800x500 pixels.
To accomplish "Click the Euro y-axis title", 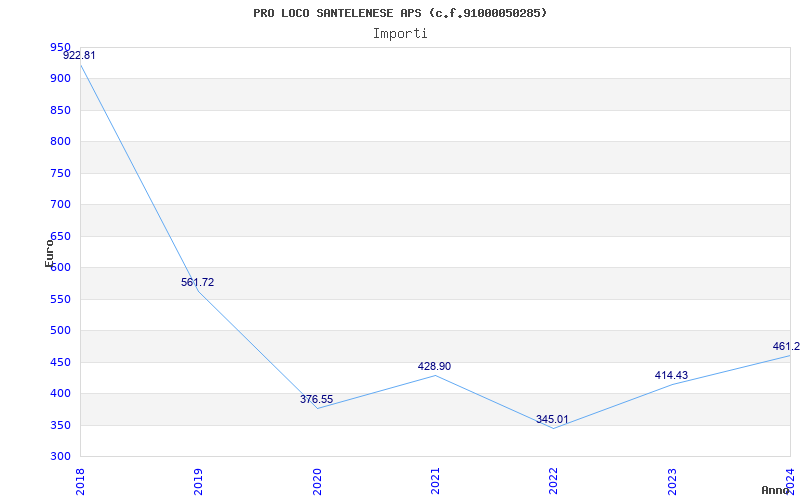I will [x=49, y=253].
